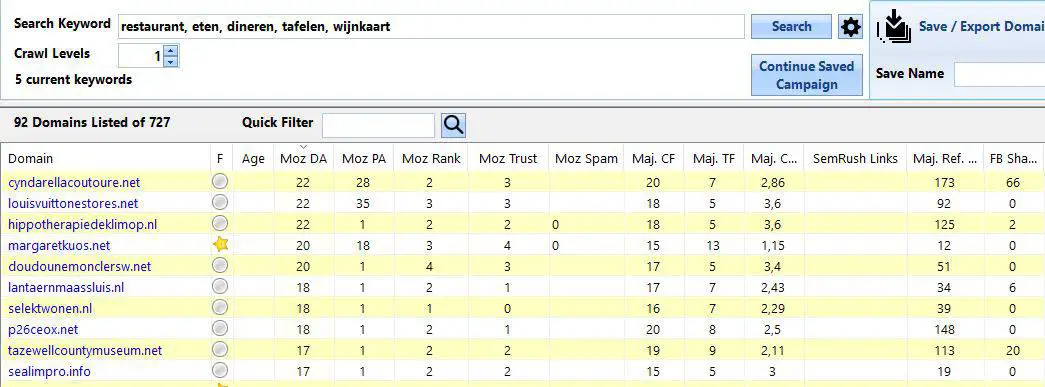The width and height of the screenshot is (1045, 387).
Task: Open settings via the gear icon
Action: click(x=850, y=27)
